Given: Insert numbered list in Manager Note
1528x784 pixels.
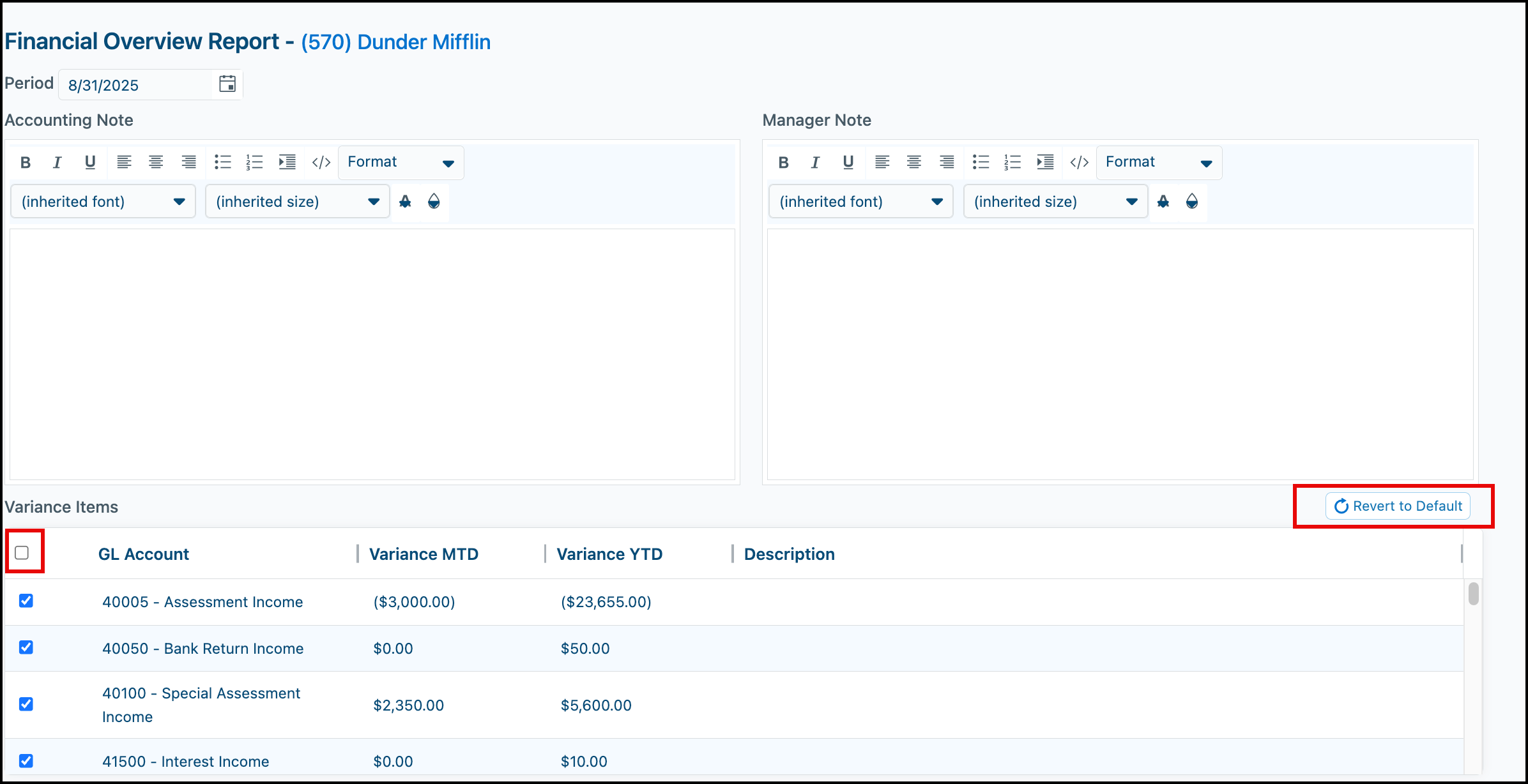Looking at the screenshot, I should tap(1012, 162).
